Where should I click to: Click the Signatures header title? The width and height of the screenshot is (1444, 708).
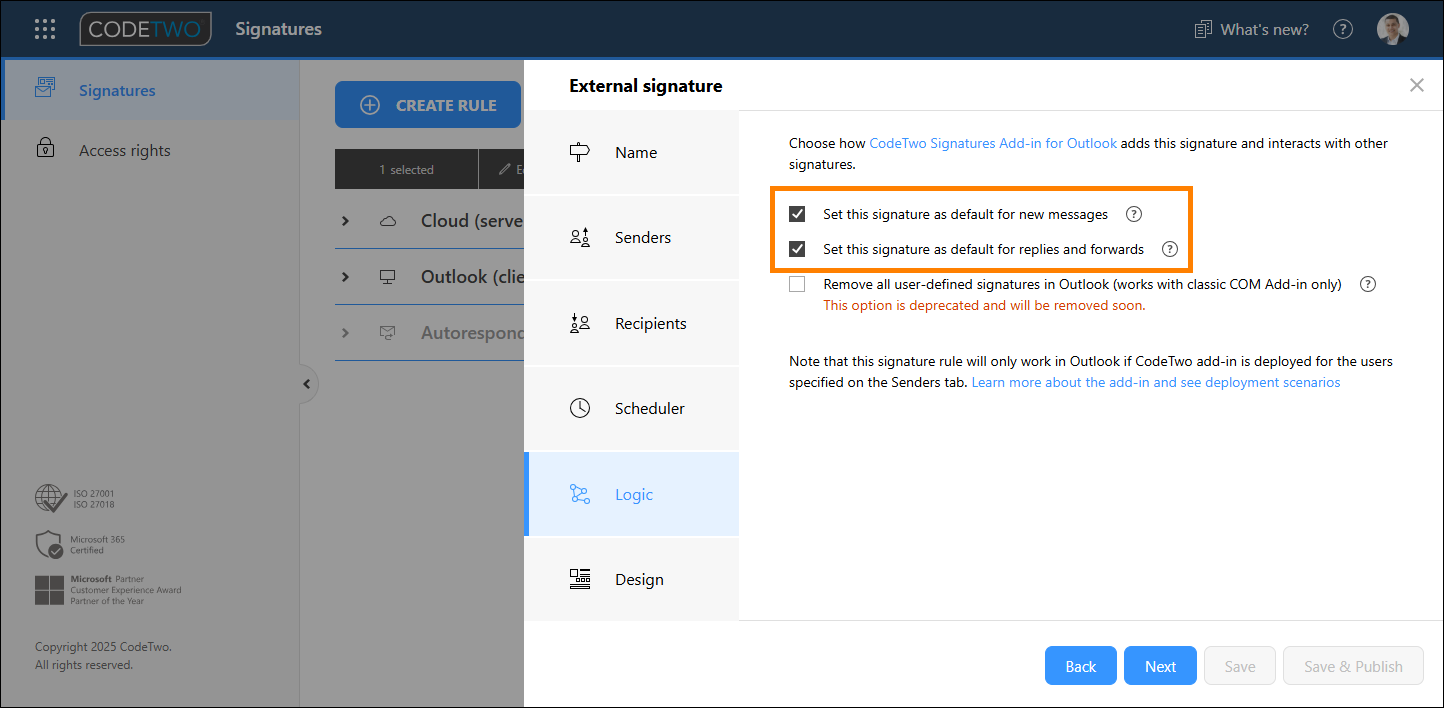point(279,29)
